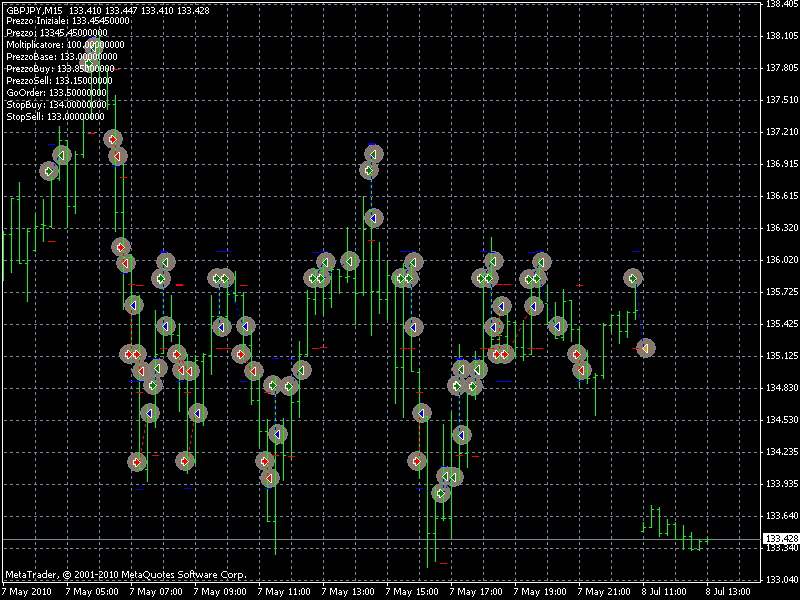Select price scale value 135.725
The height and width of the screenshot is (600, 800).
pos(781,292)
